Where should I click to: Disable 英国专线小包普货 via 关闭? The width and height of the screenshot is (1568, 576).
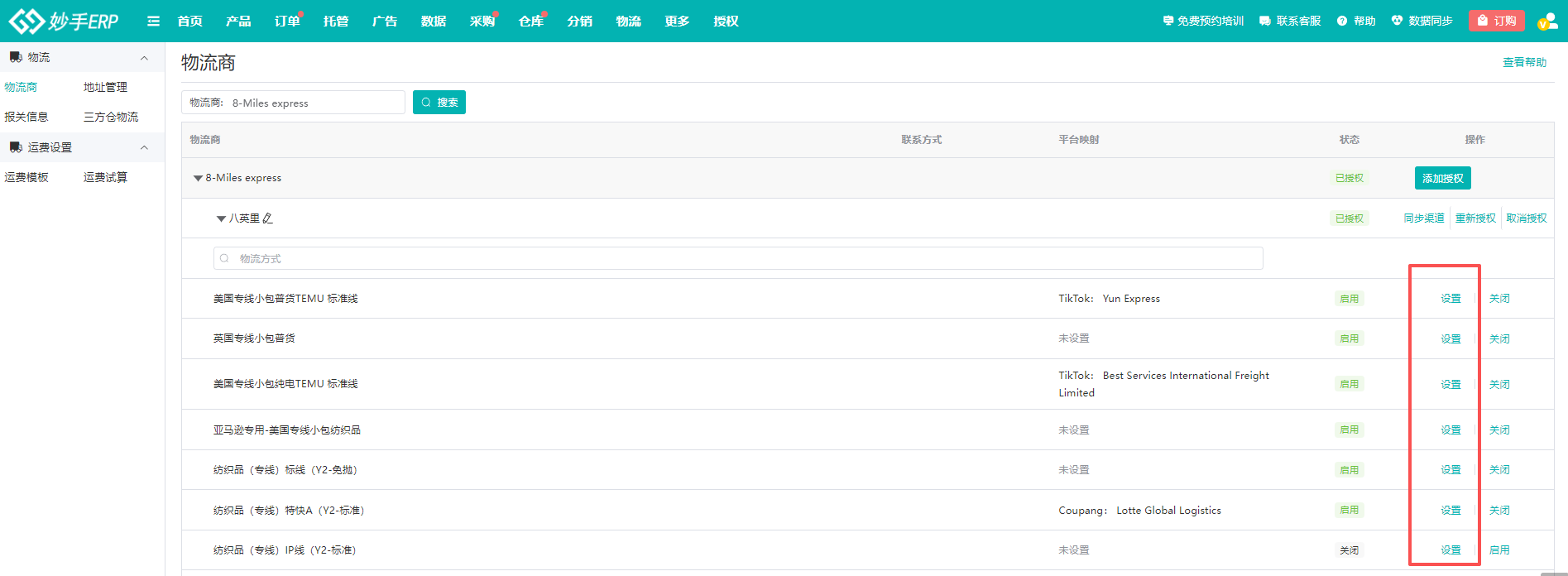(x=1498, y=339)
